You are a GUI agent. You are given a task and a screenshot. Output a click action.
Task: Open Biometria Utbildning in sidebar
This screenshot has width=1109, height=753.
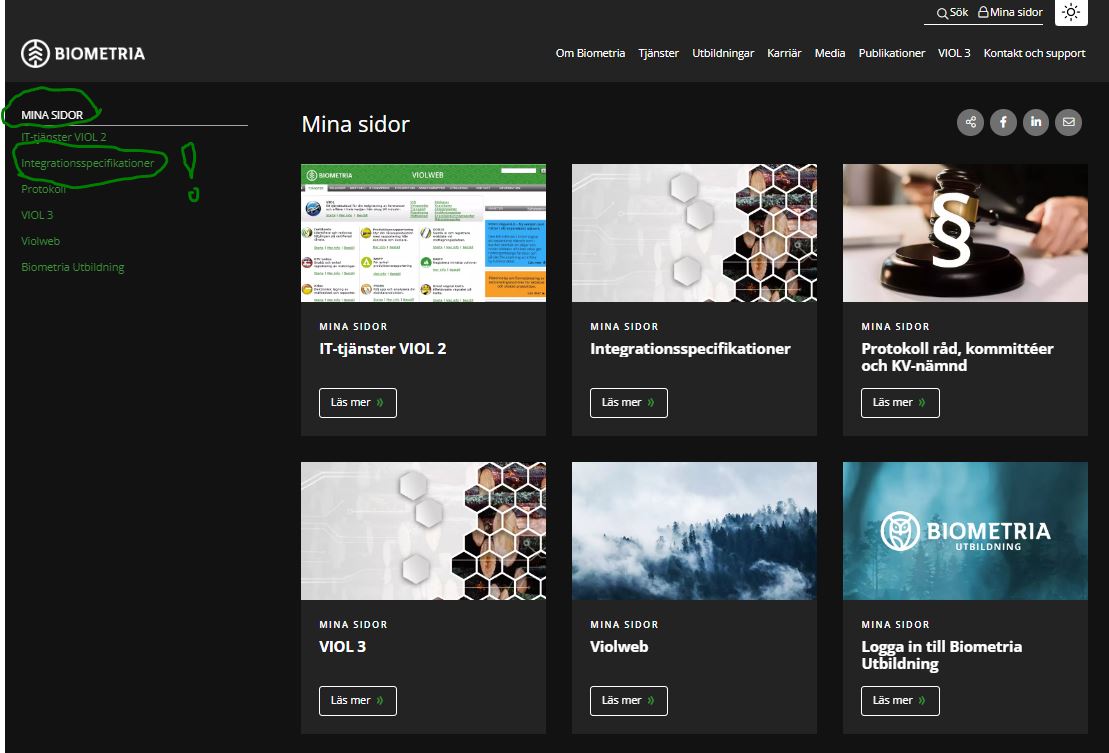[73, 267]
